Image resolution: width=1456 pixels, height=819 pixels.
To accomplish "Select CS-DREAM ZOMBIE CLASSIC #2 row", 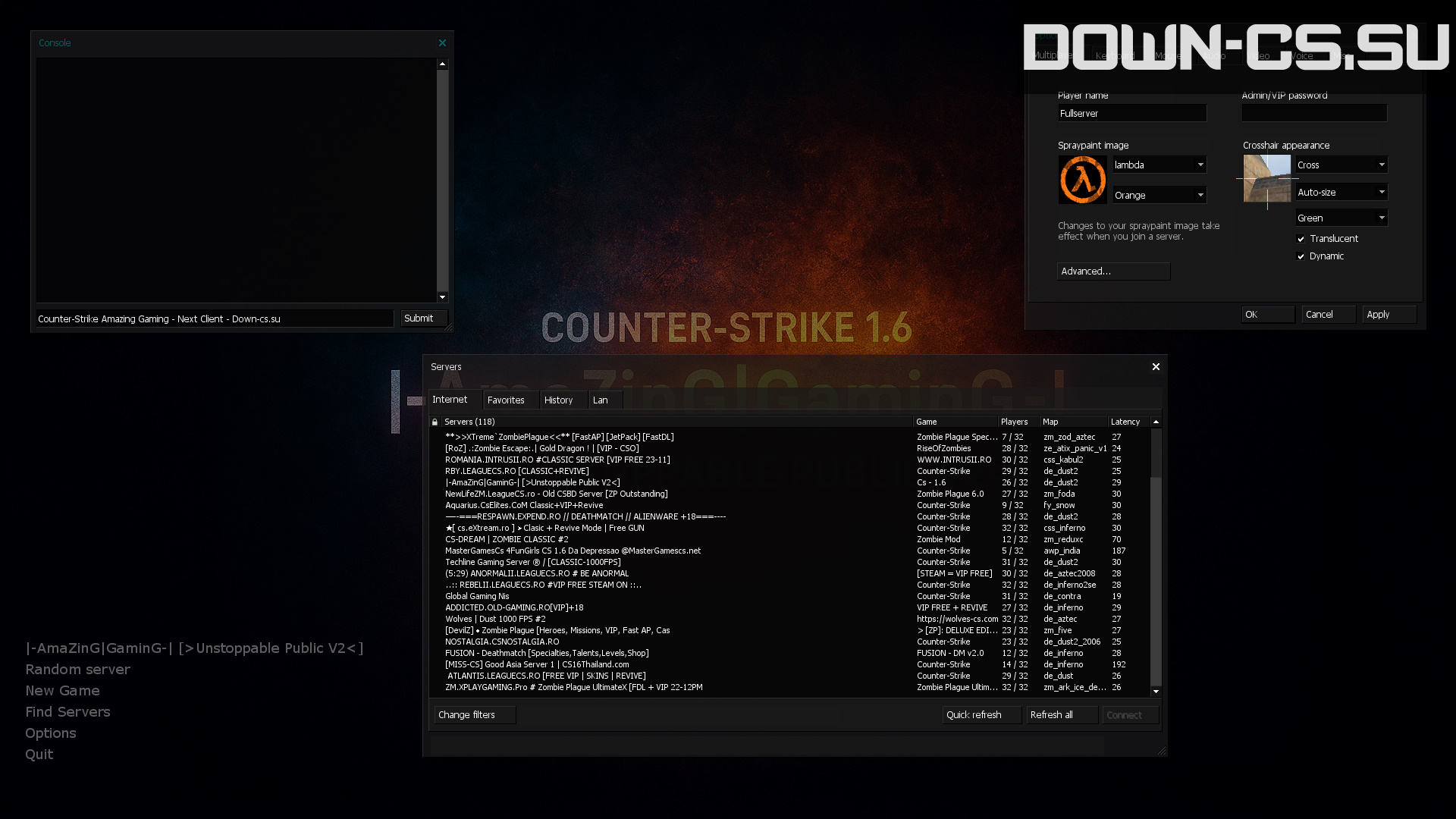I will (x=789, y=539).
